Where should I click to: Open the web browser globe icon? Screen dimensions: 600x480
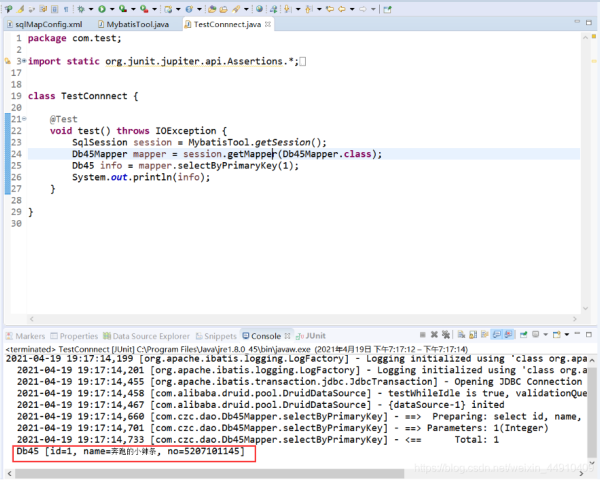259,9
